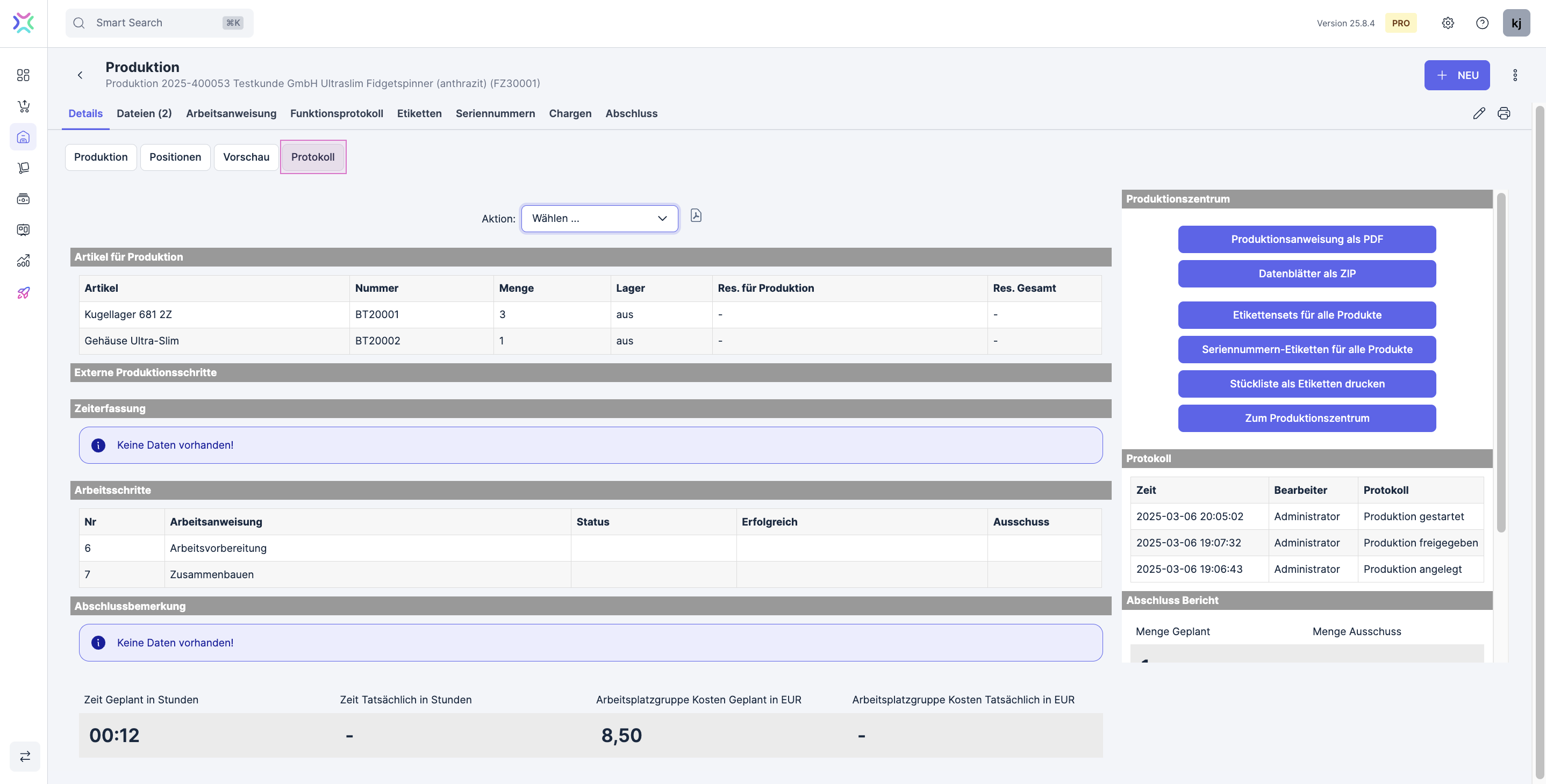Open the three-dot more options menu
The image size is (1546, 784).
tap(1515, 75)
